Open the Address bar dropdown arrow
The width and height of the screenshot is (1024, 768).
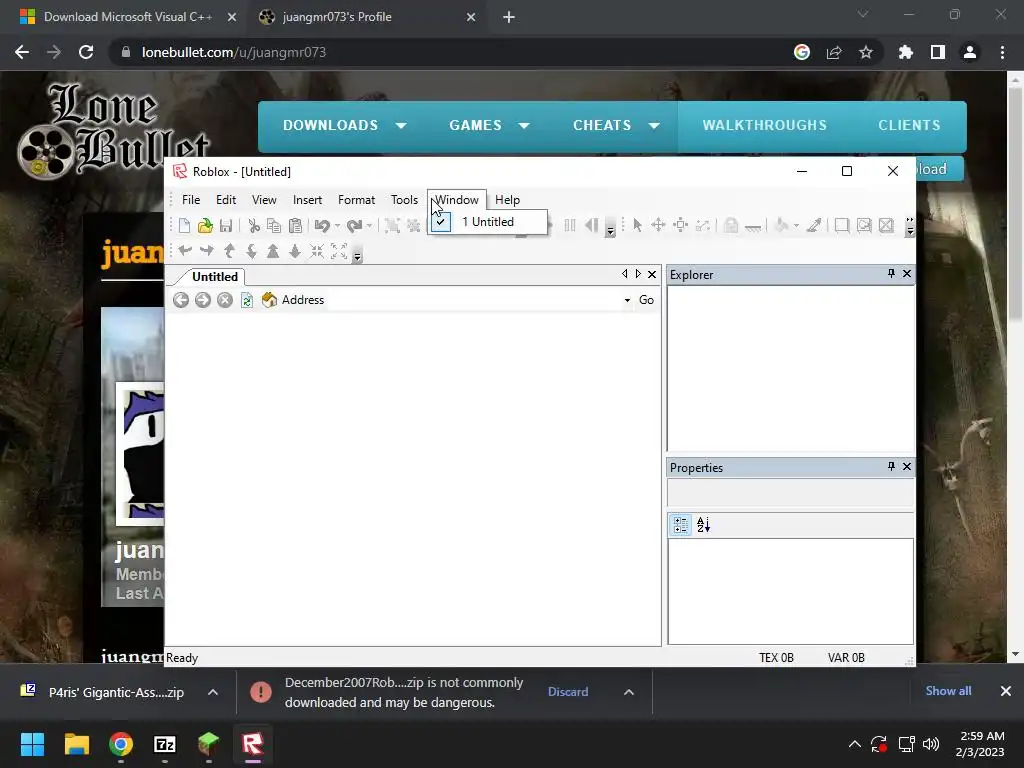[x=627, y=300]
